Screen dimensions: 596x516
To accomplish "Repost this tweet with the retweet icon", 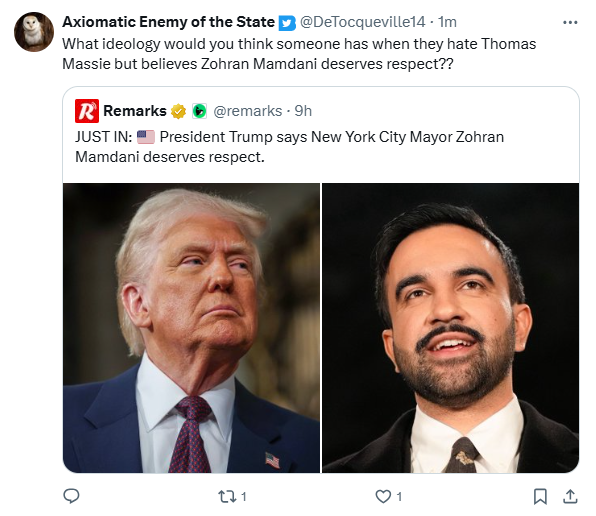I will tap(227, 497).
